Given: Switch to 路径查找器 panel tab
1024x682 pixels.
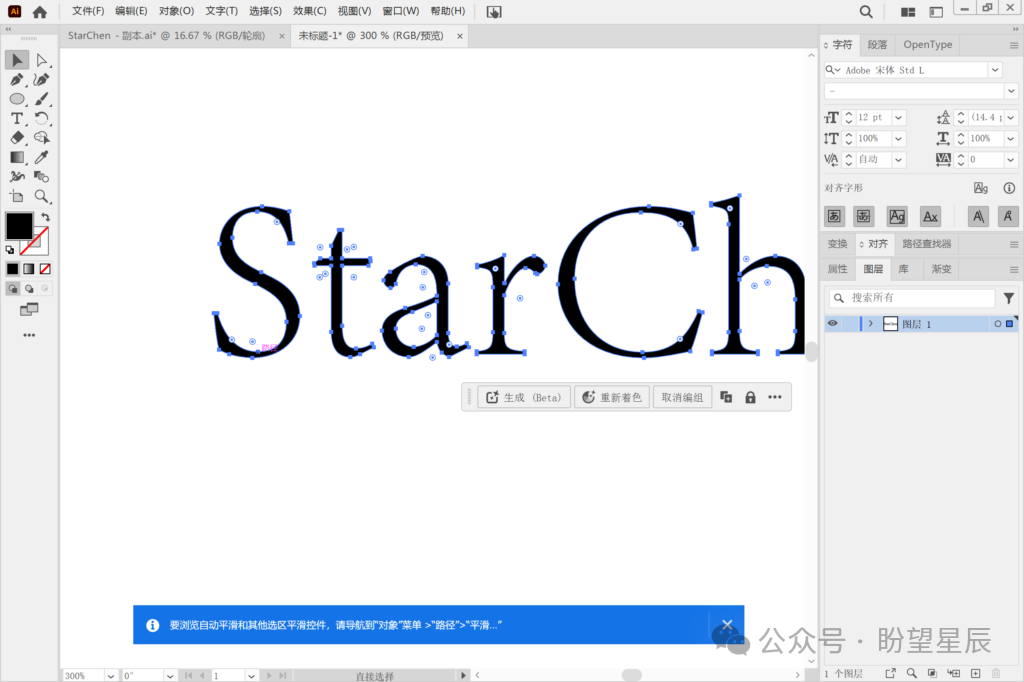Looking at the screenshot, I should 926,244.
